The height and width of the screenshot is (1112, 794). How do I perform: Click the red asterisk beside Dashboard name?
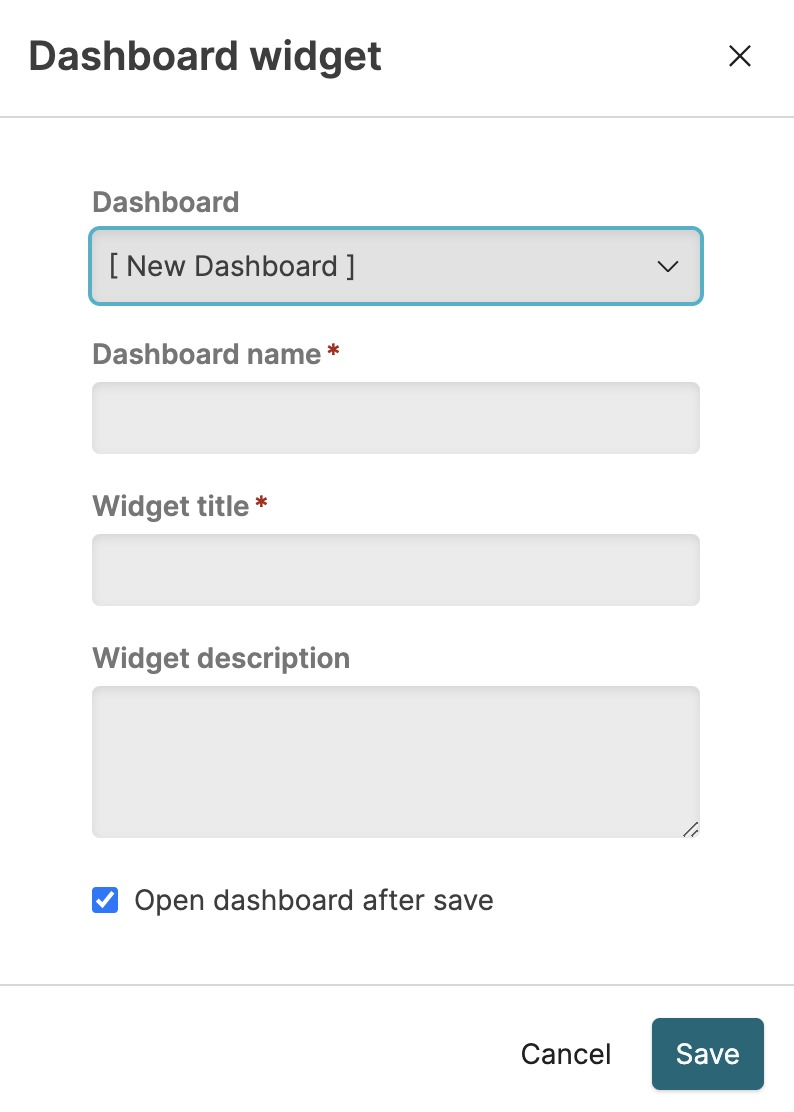[333, 352]
